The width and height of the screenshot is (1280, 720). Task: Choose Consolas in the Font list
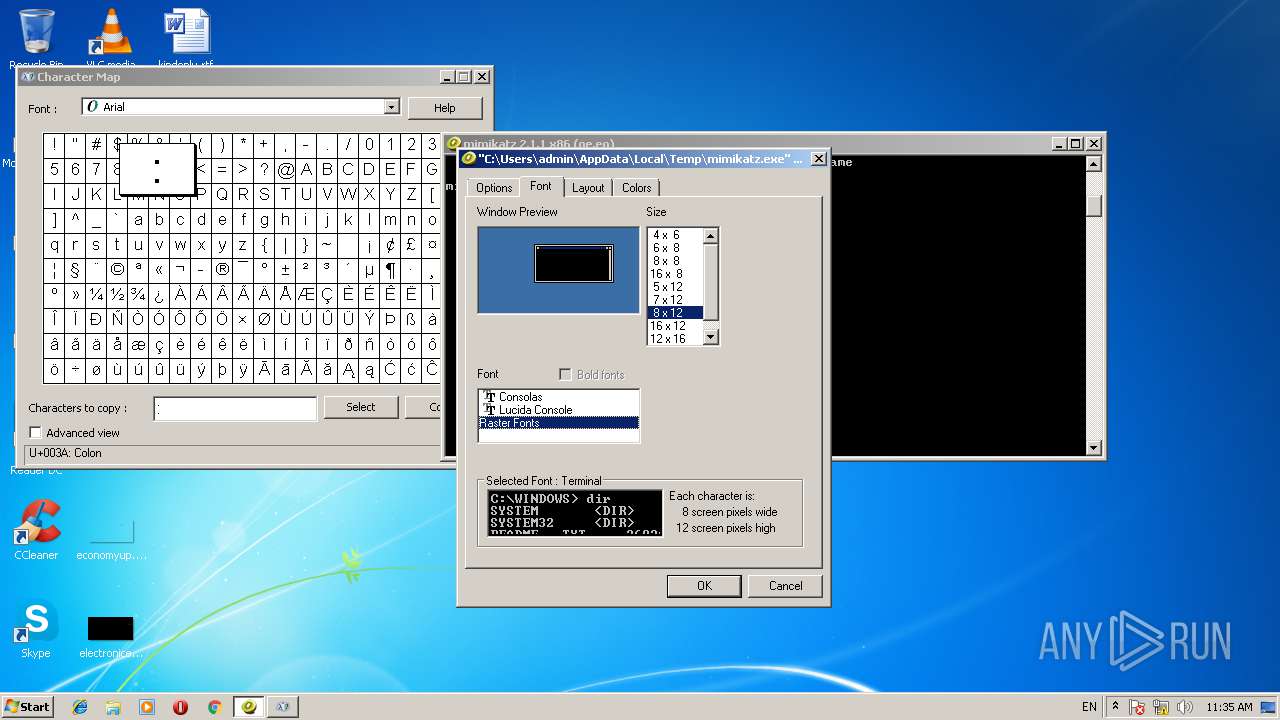click(x=558, y=397)
